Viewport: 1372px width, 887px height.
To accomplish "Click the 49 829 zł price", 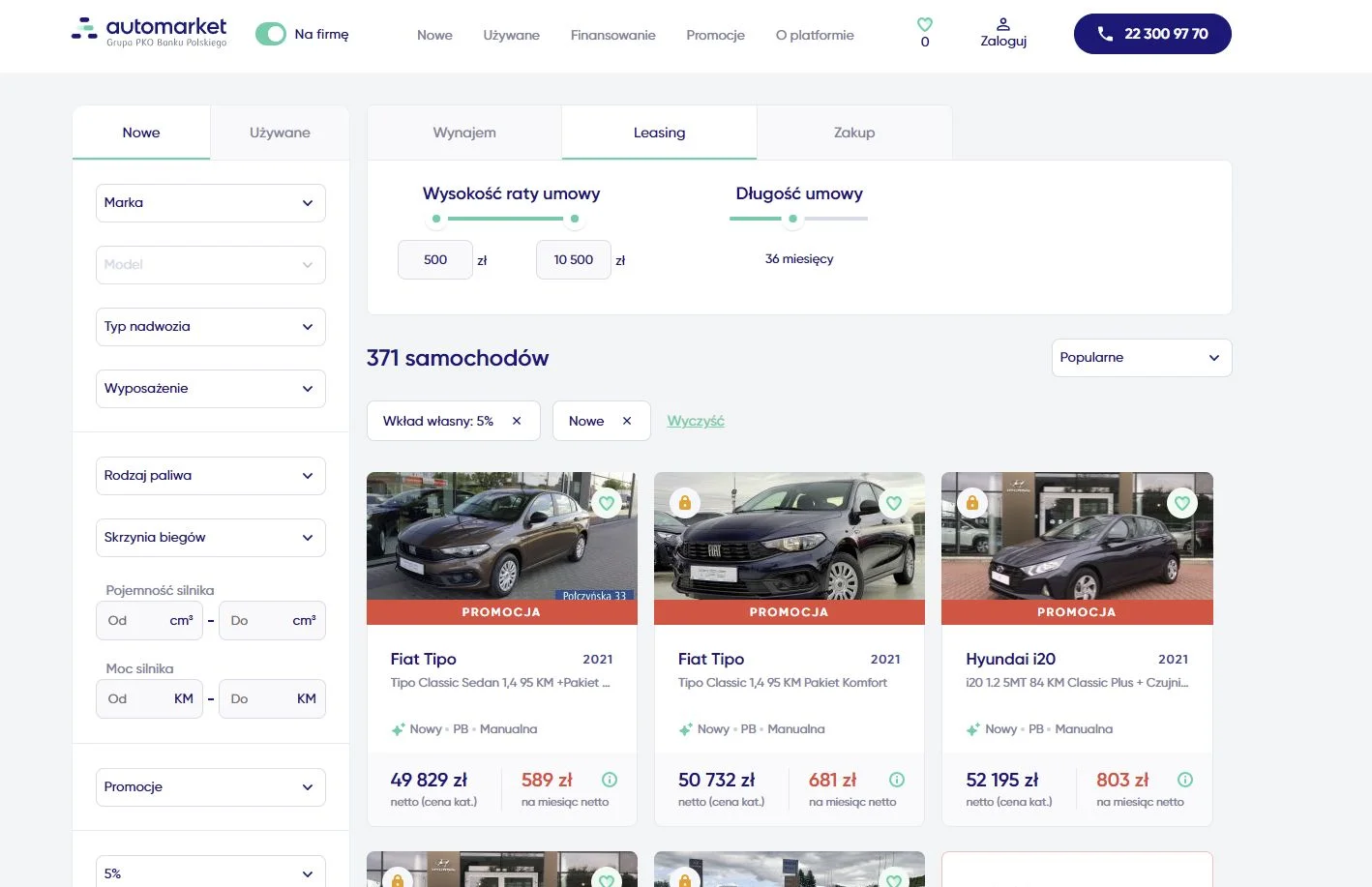I will click(x=429, y=780).
